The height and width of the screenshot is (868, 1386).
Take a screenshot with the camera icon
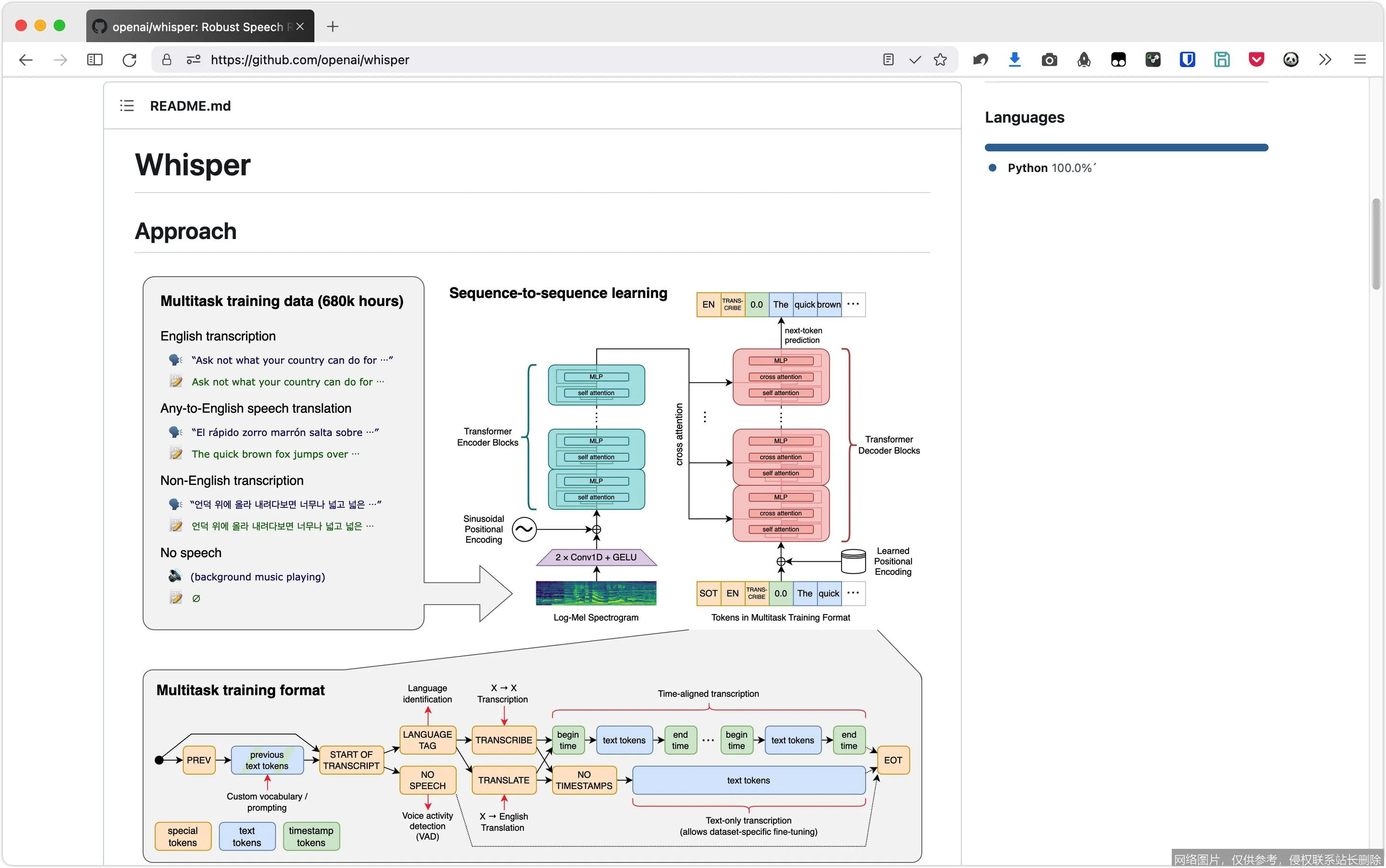1050,60
